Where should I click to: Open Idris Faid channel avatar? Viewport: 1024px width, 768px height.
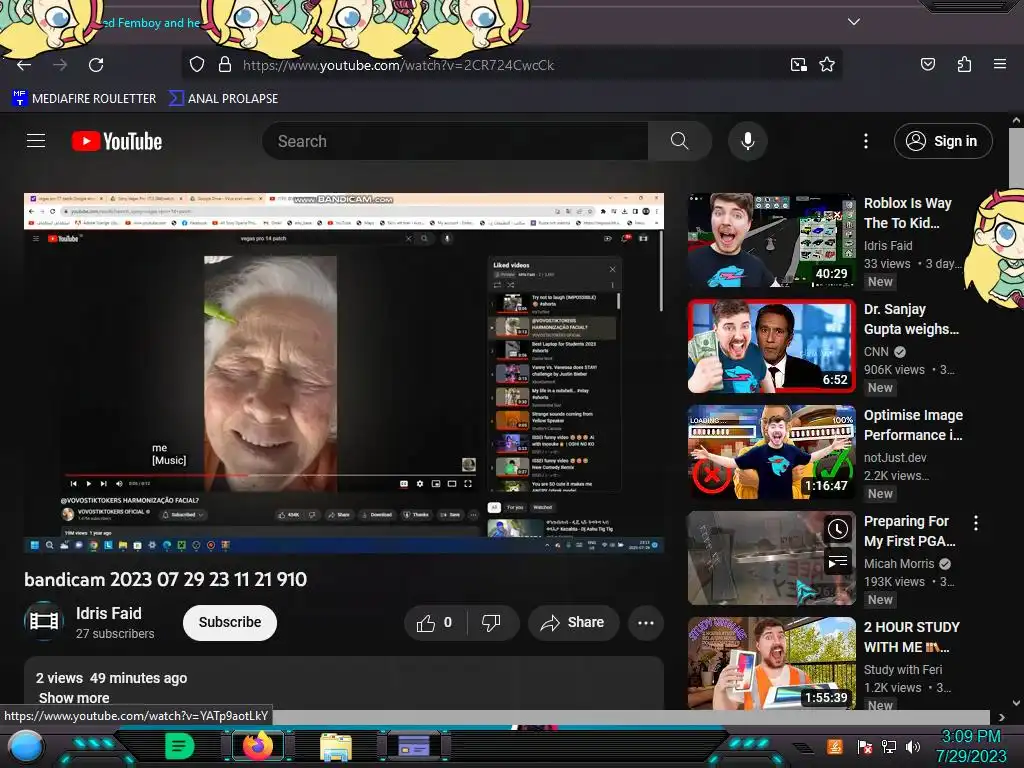coord(44,620)
